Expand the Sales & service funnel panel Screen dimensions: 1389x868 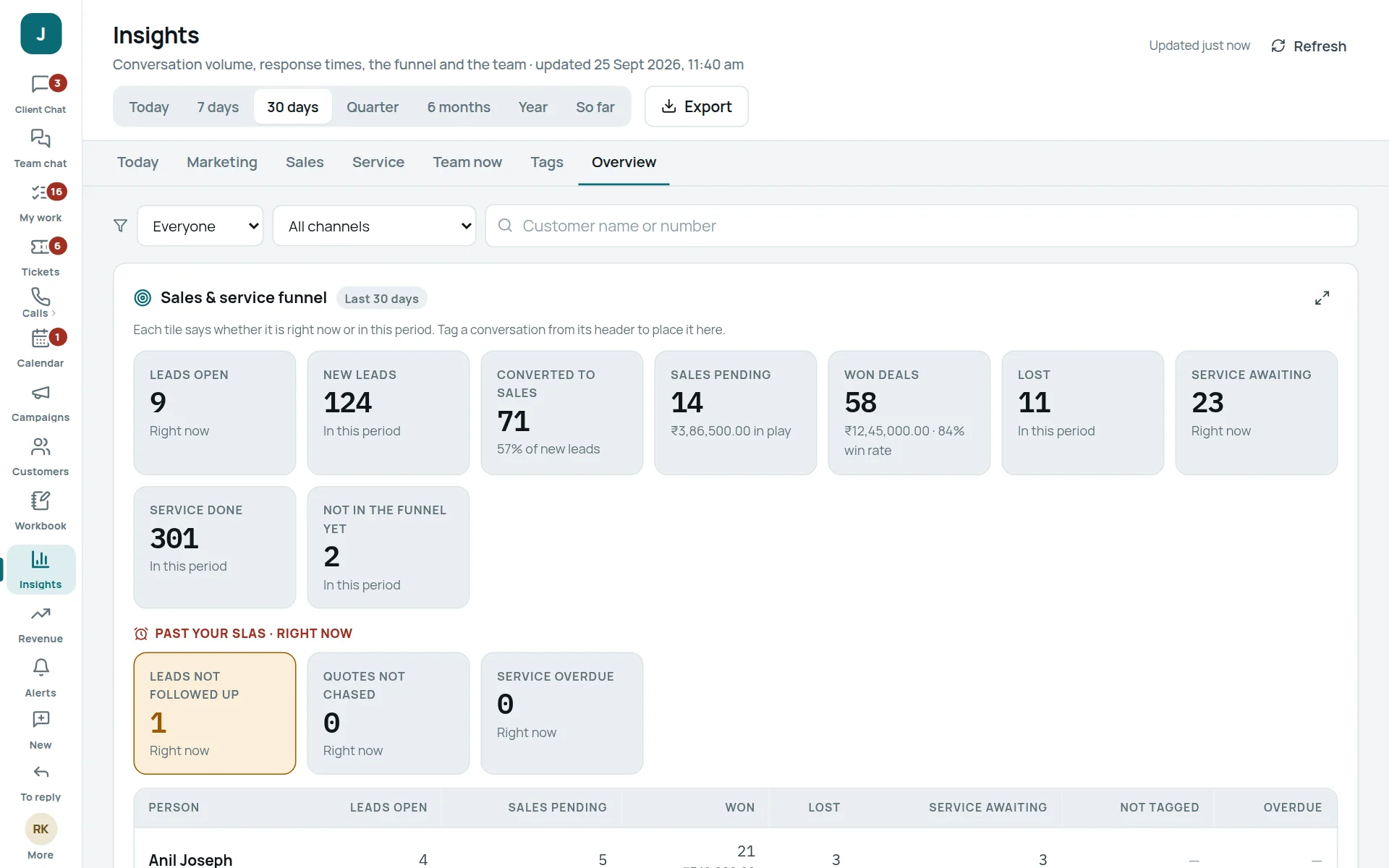[x=1322, y=298]
